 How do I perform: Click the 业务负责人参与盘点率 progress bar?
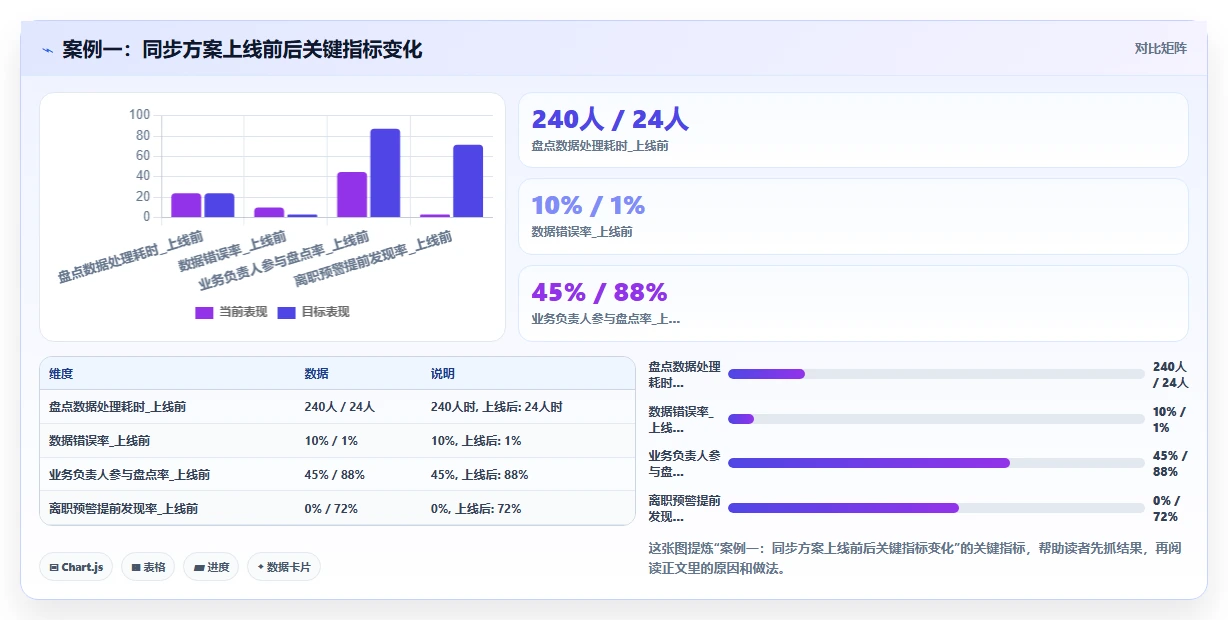coord(936,463)
